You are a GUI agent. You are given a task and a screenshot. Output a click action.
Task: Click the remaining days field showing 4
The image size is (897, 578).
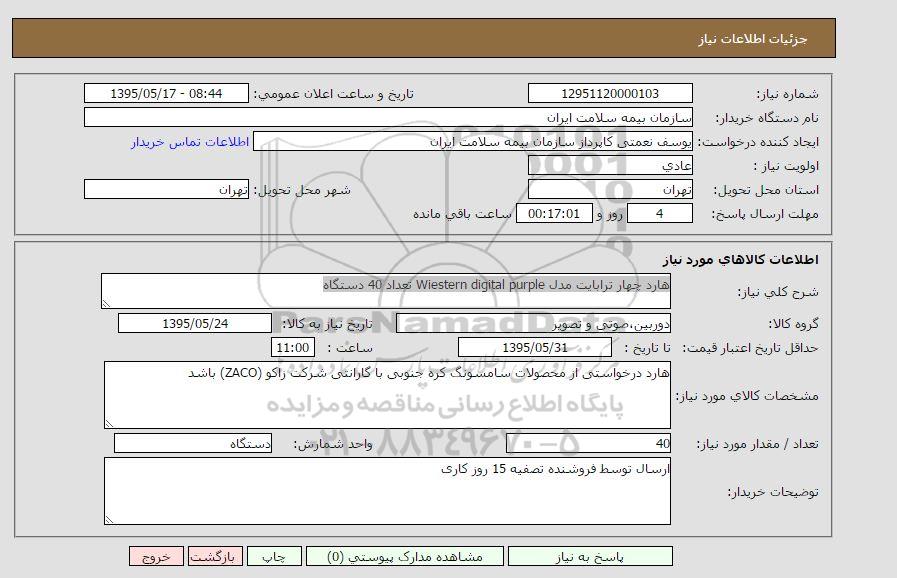tap(660, 213)
